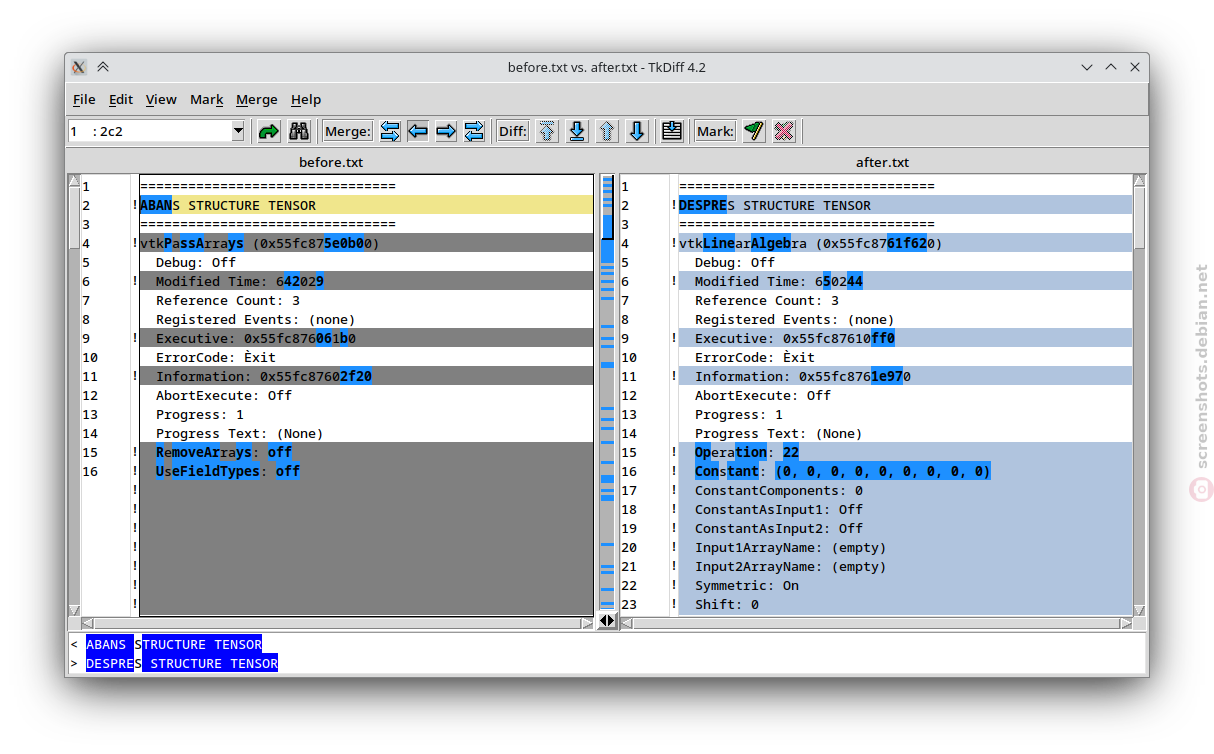Click the center diff map thumb
This screenshot has width=1214, height=754.
click(x=607, y=208)
